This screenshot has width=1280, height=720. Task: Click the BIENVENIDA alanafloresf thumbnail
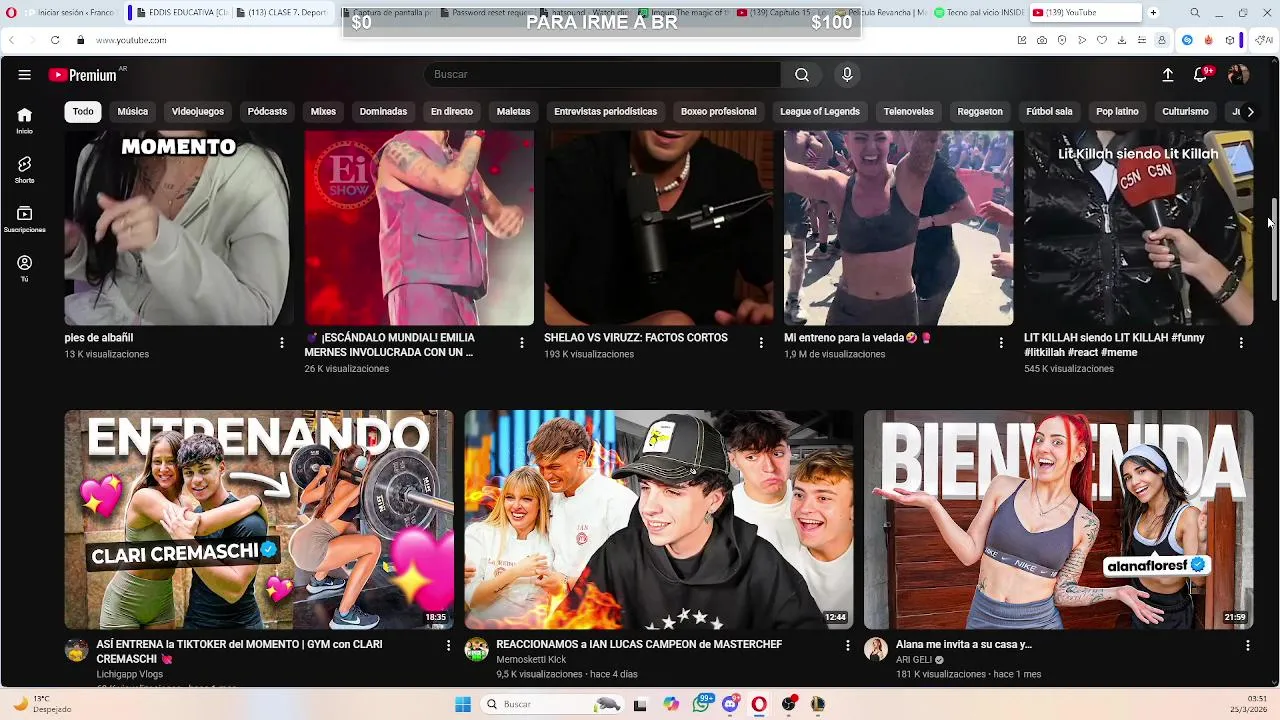pos(1058,520)
